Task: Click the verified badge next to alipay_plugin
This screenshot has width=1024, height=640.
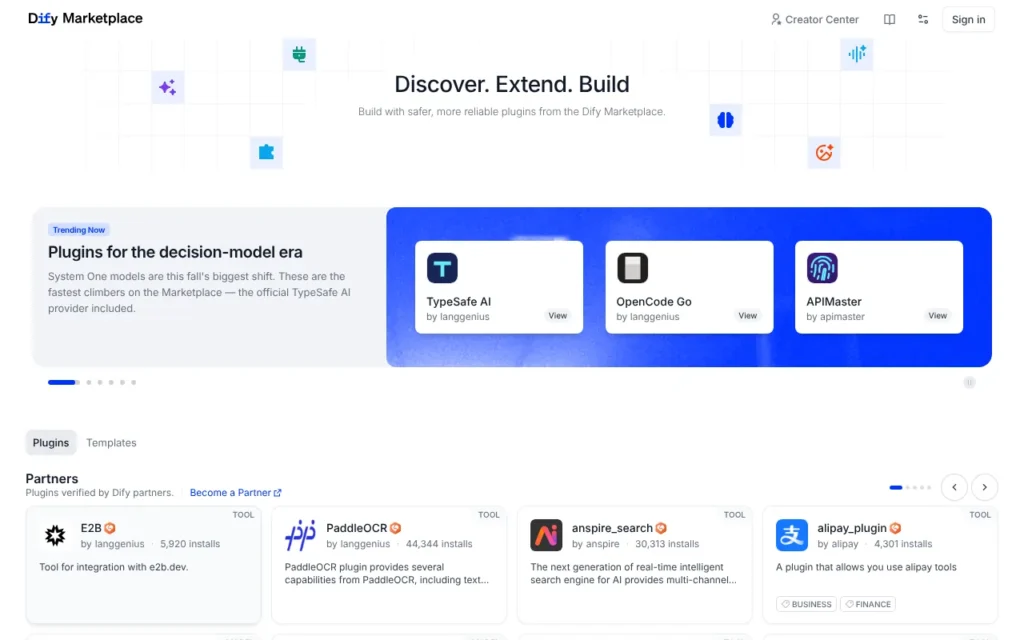Action: click(x=895, y=528)
